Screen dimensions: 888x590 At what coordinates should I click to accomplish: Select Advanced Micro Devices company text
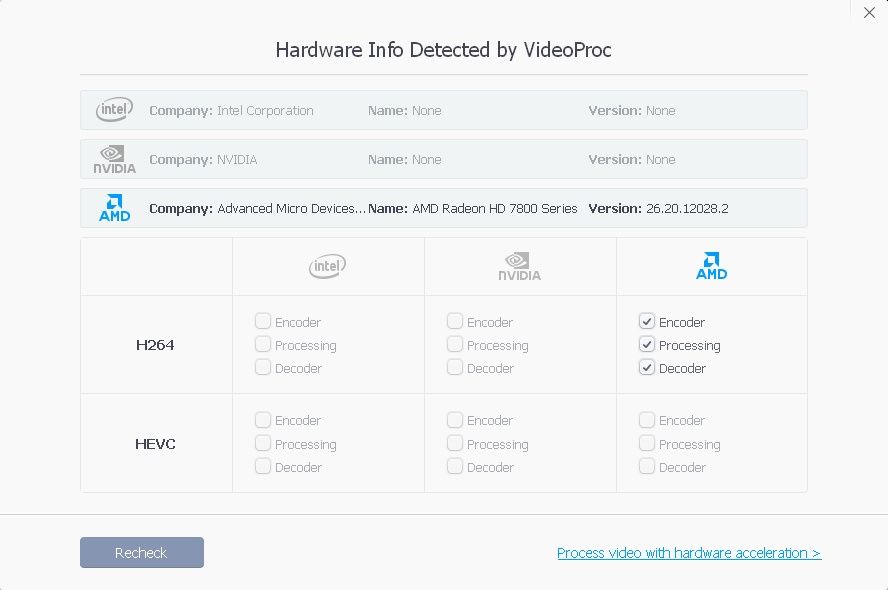(291, 208)
